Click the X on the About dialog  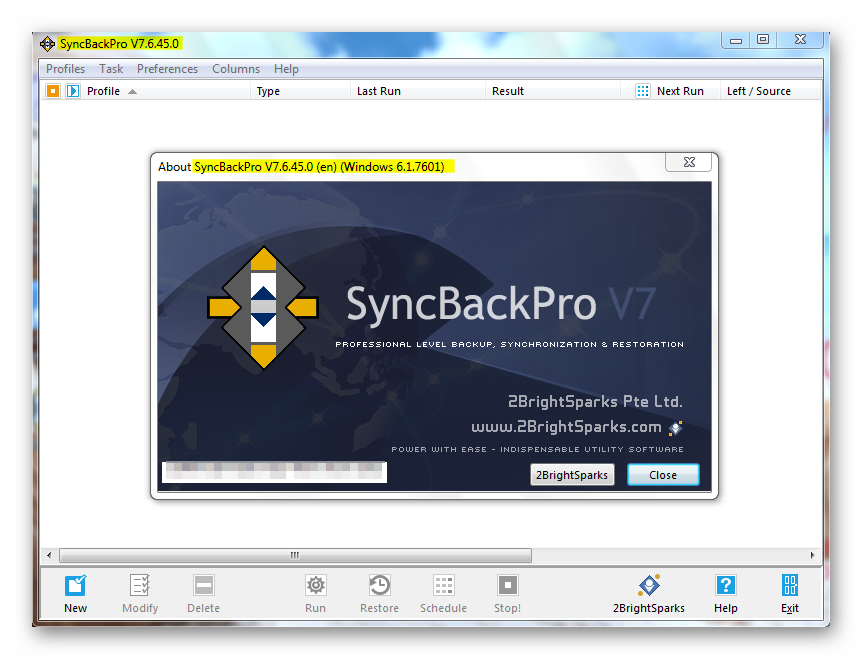(689, 162)
